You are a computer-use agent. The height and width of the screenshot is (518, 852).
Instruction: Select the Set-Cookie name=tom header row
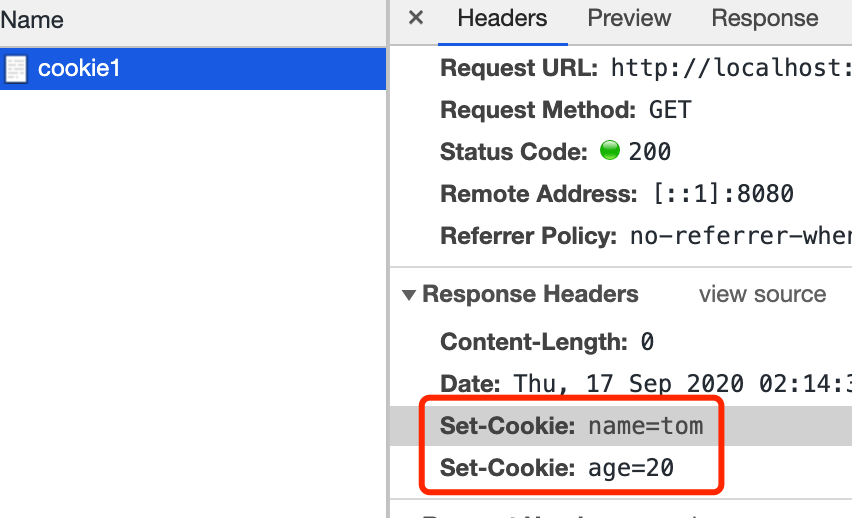point(621,426)
